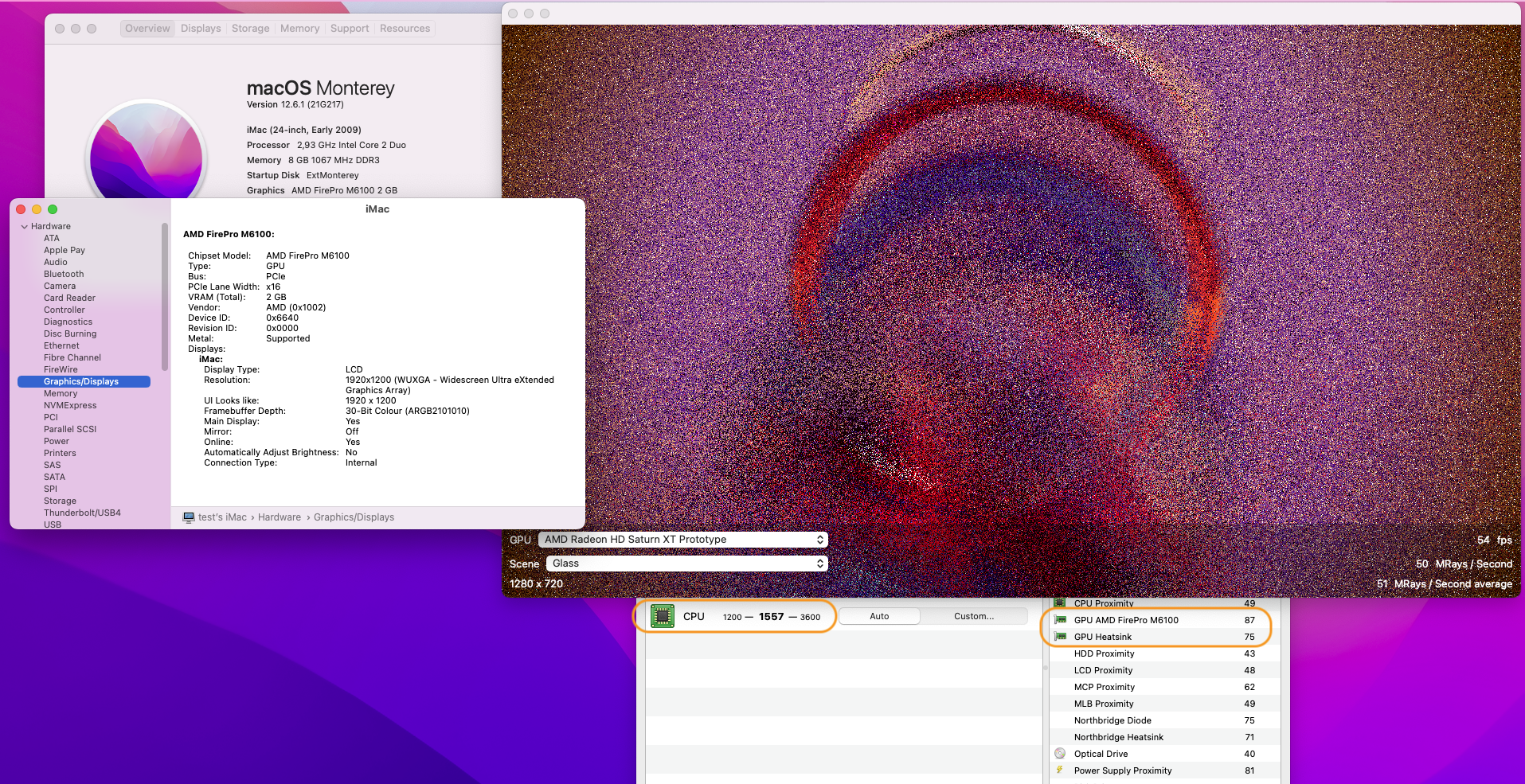Select Bluetooth in the sidebar
The height and width of the screenshot is (784, 1525).
[x=64, y=275]
